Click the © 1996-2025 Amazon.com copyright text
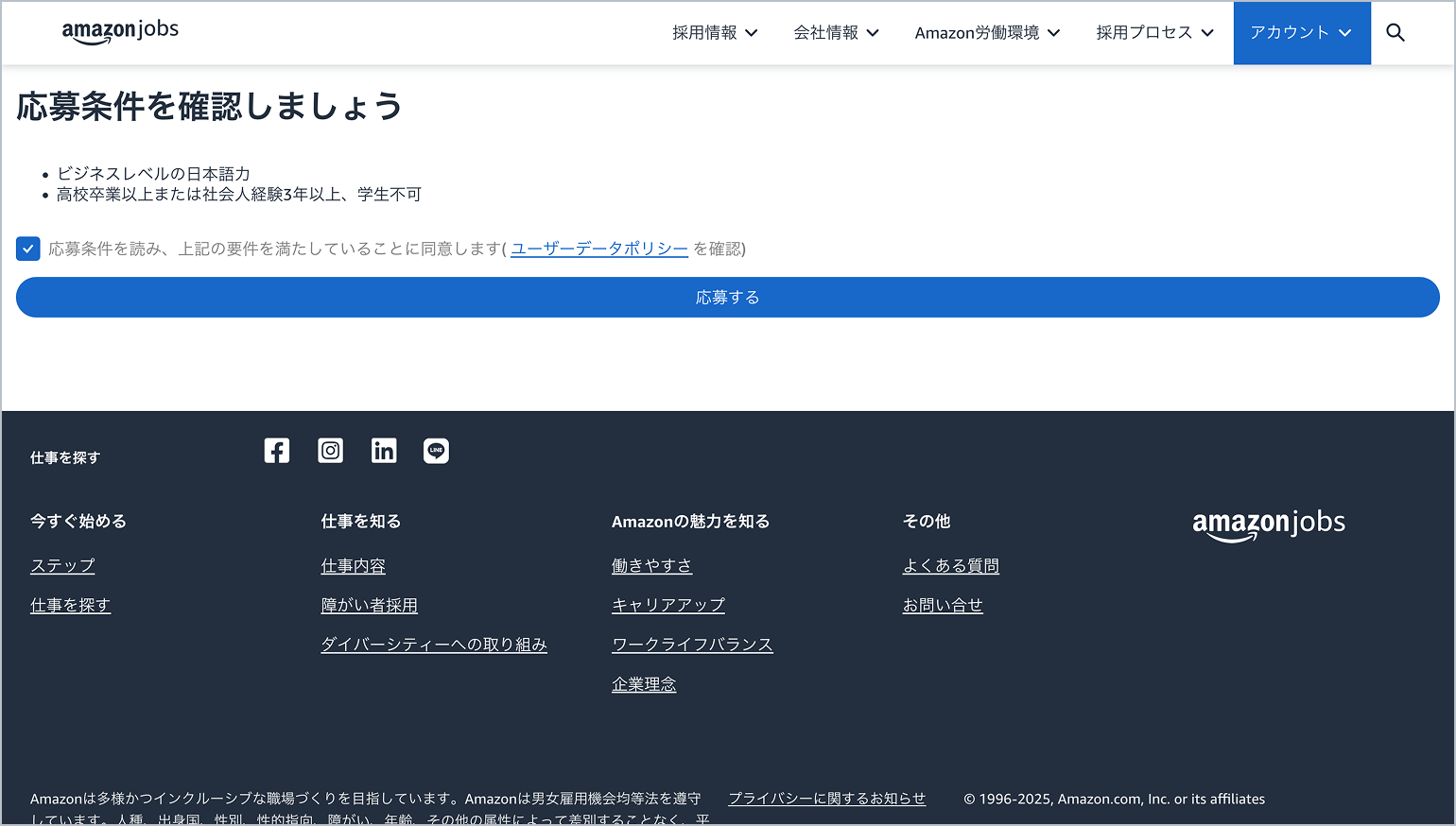 (x=1115, y=800)
